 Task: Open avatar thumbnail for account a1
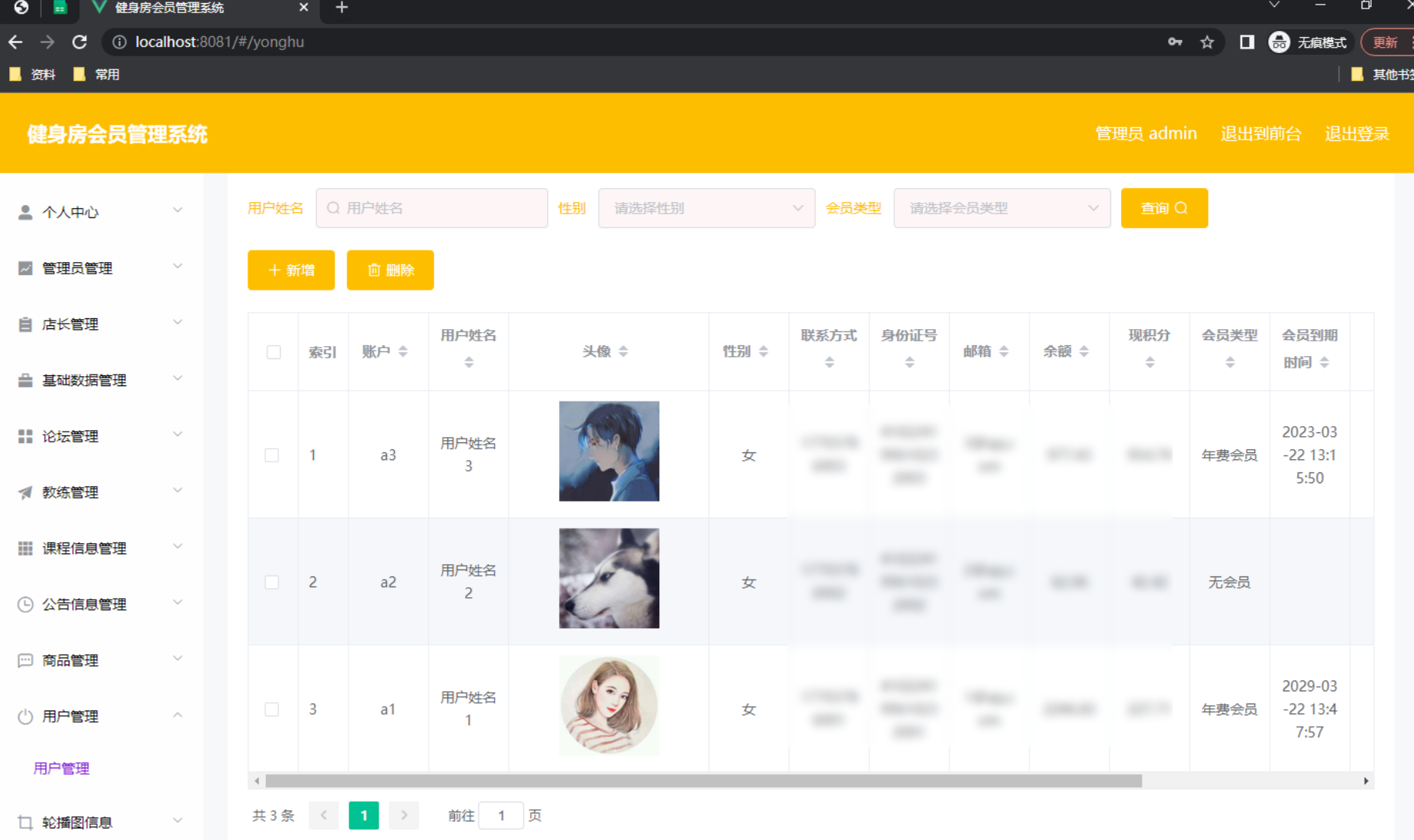[x=609, y=705]
